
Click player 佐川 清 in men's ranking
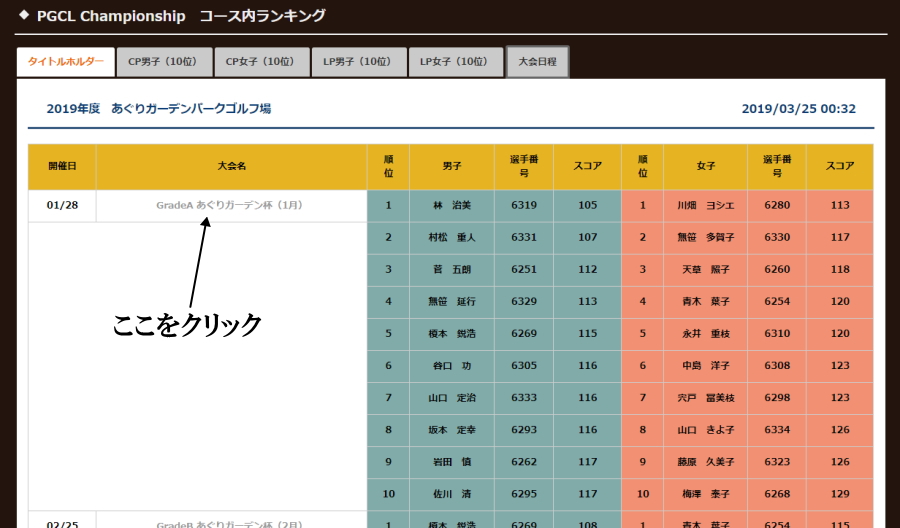(451, 494)
